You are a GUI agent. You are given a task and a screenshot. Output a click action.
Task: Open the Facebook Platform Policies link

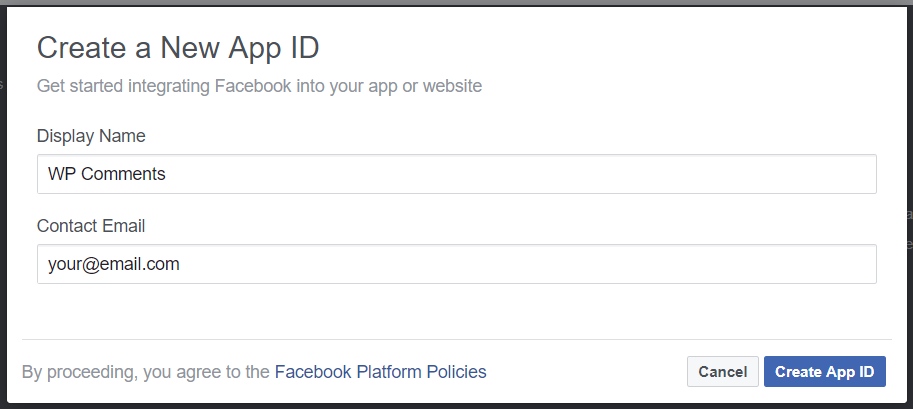click(x=380, y=372)
